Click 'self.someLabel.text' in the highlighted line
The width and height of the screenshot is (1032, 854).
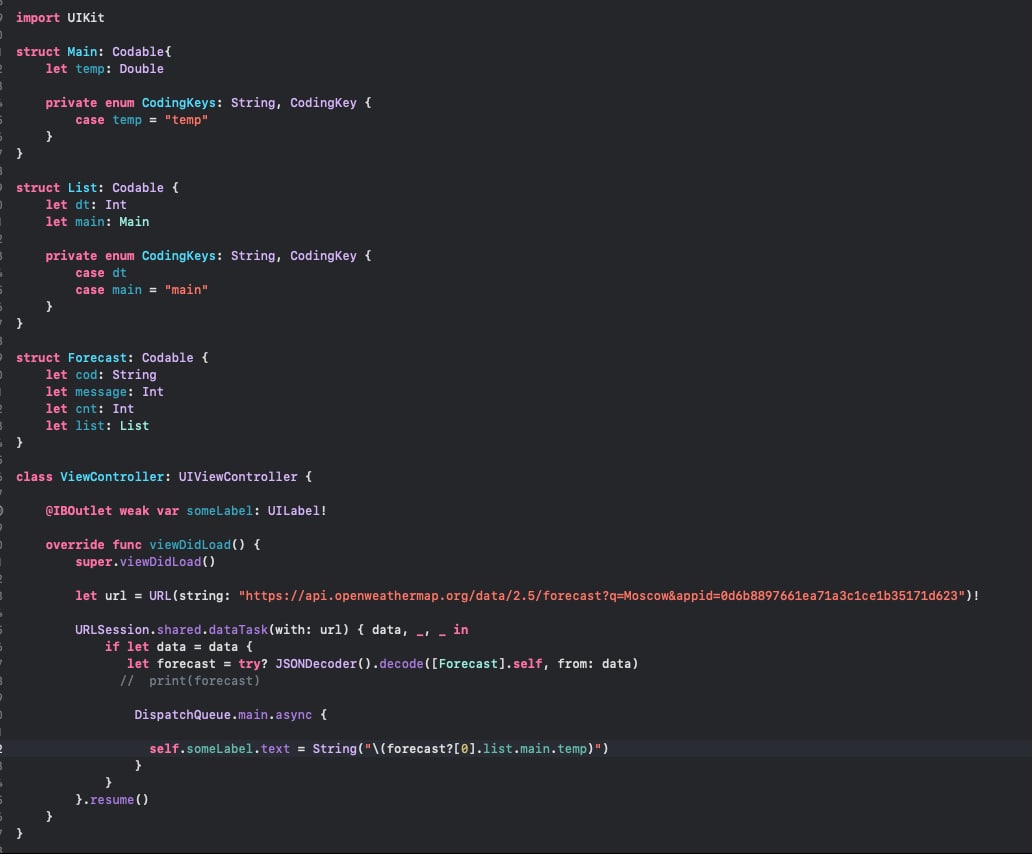point(219,749)
